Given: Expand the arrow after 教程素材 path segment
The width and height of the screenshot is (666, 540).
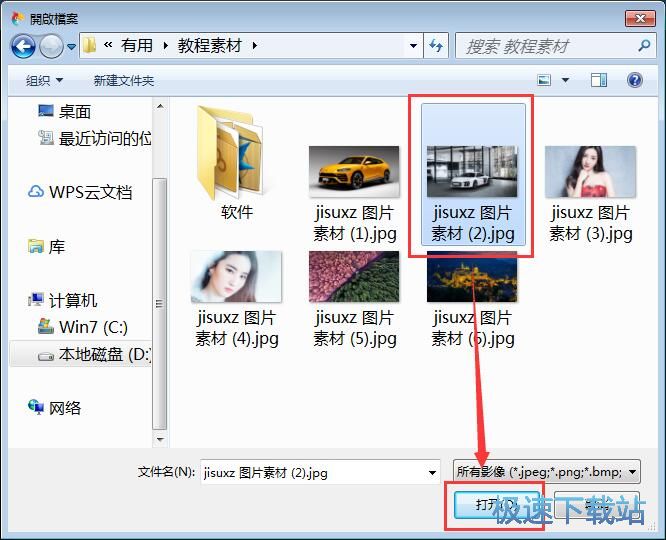Looking at the screenshot, I should [x=254, y=45].
